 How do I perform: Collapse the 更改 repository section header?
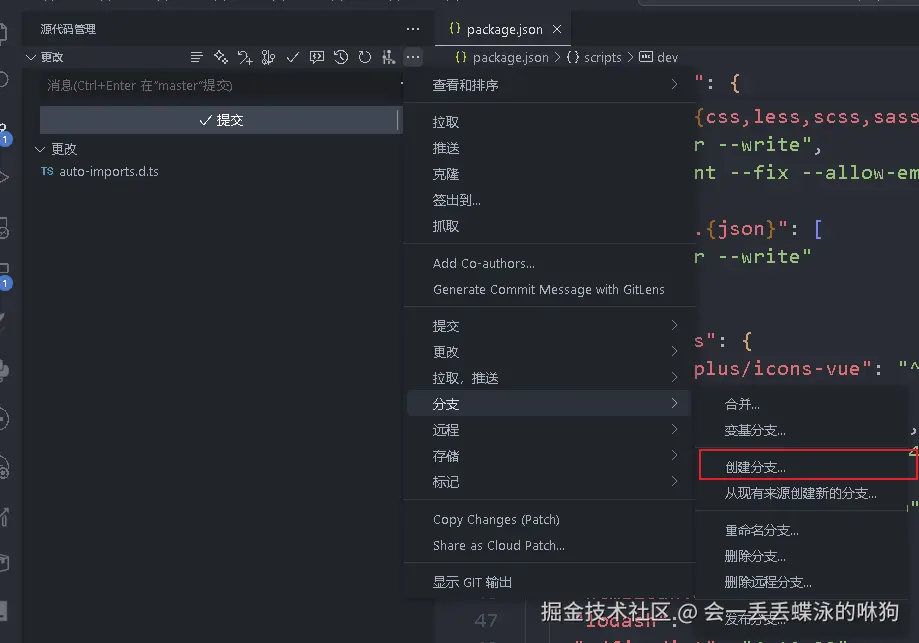tap(30, 57)
